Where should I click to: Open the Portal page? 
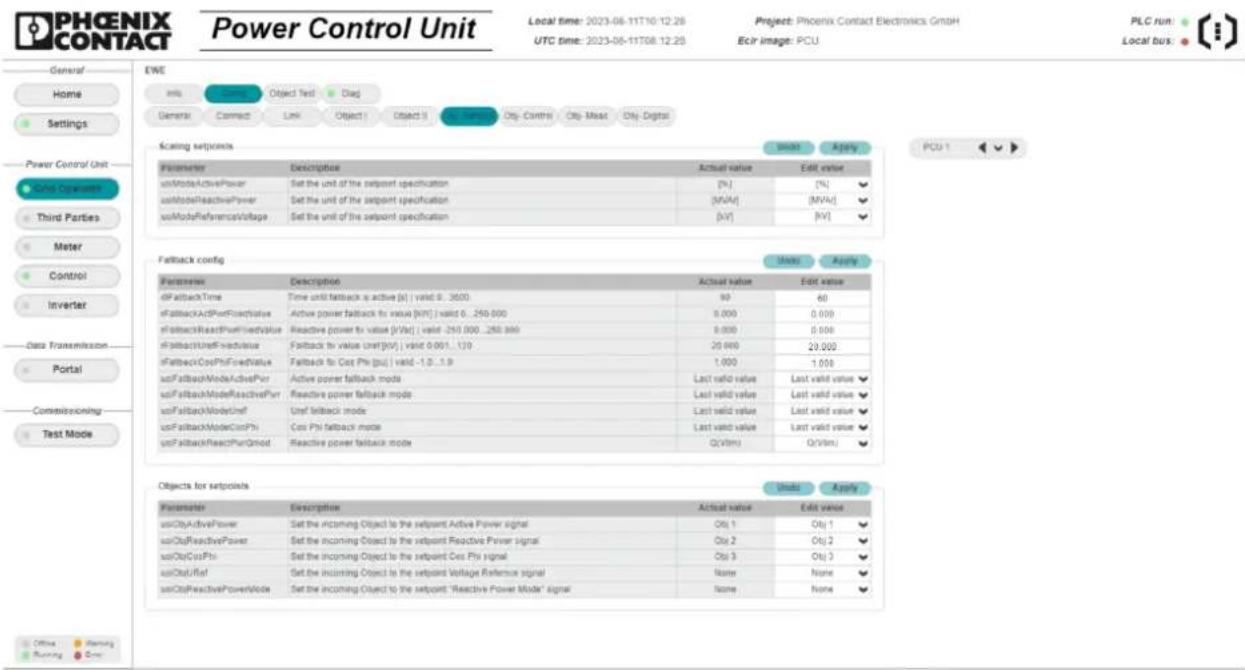pos(66,369)
